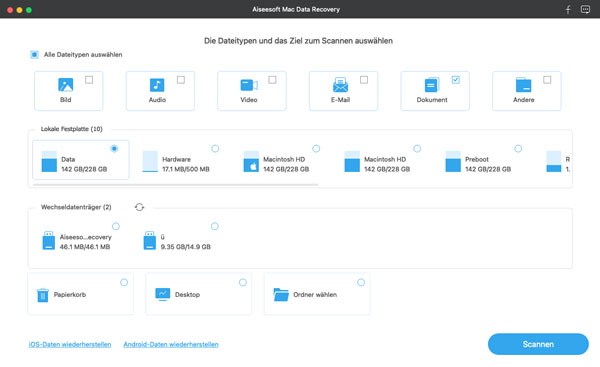Click the Hardware drive icon
The height and width of the screenshot is (367, 600).
pos(150,161)
